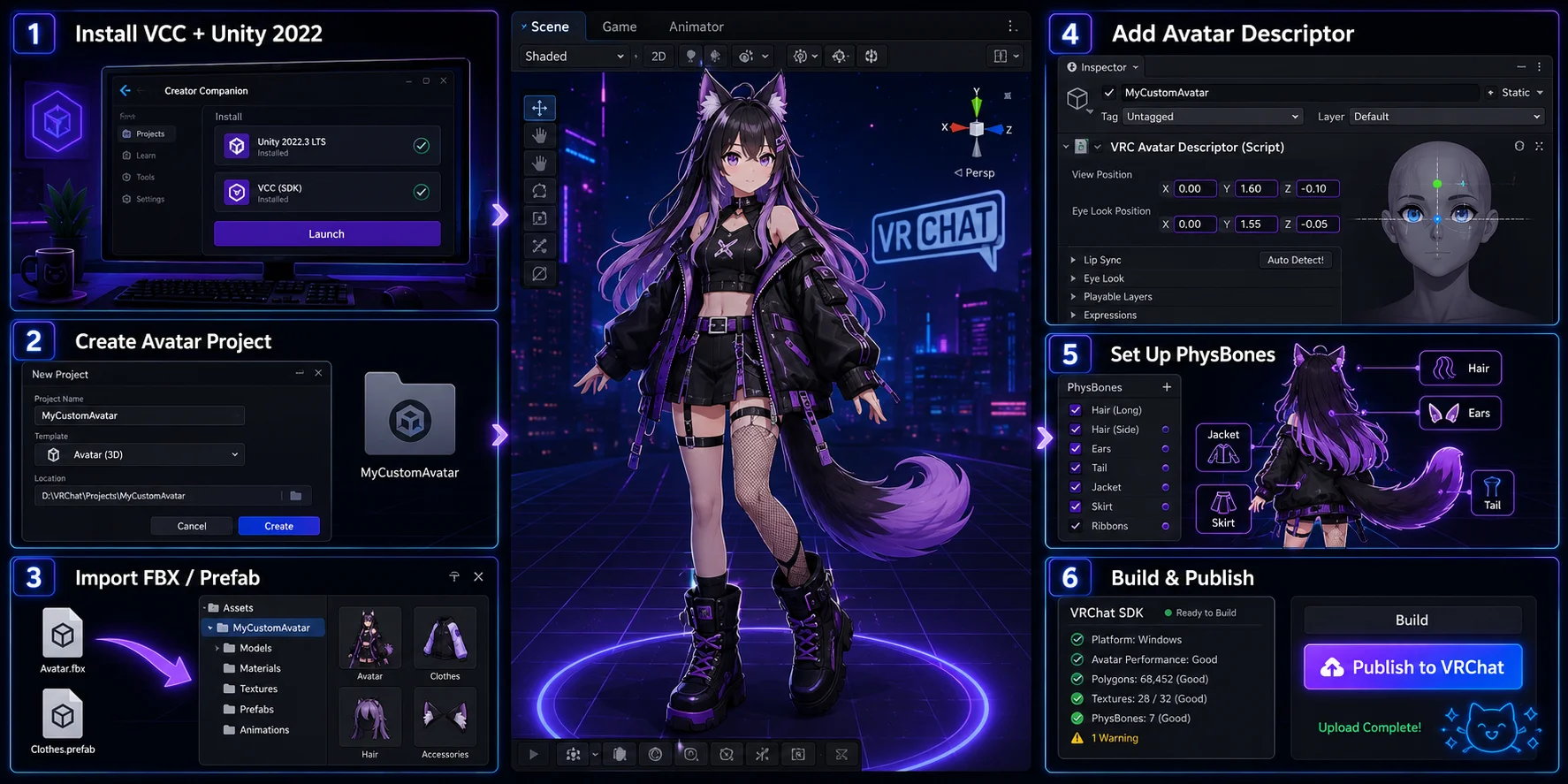Click View Position Y value field

click(x=1257, y=188)
